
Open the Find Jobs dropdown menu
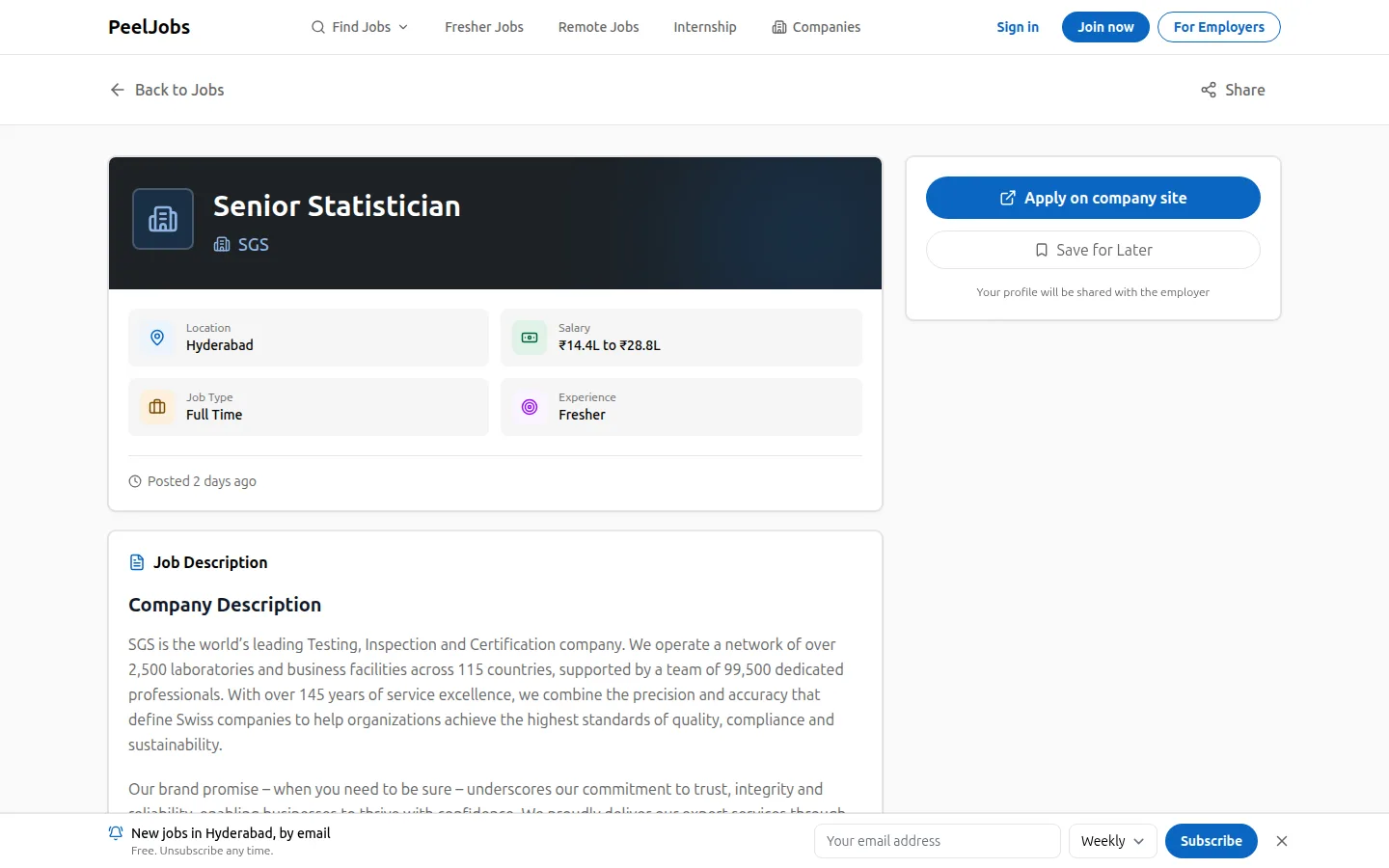(360, 27)
